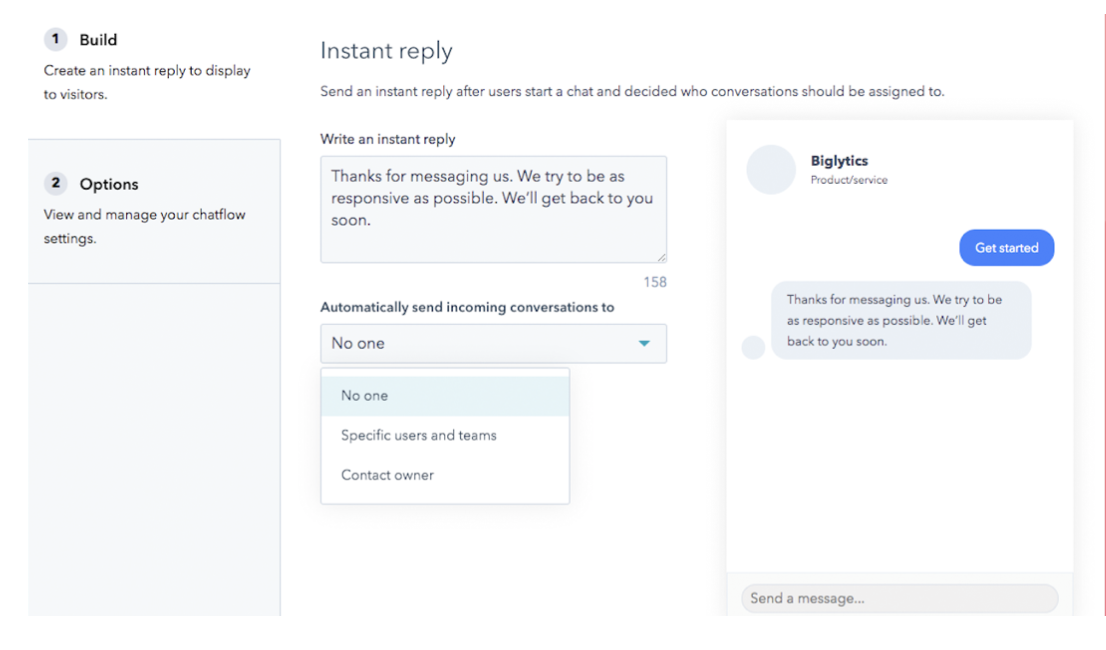Open the conversation assignment dropdown
Viewport: 1106px width, 650px height.
pyautogui.click(x=493, y=343)
